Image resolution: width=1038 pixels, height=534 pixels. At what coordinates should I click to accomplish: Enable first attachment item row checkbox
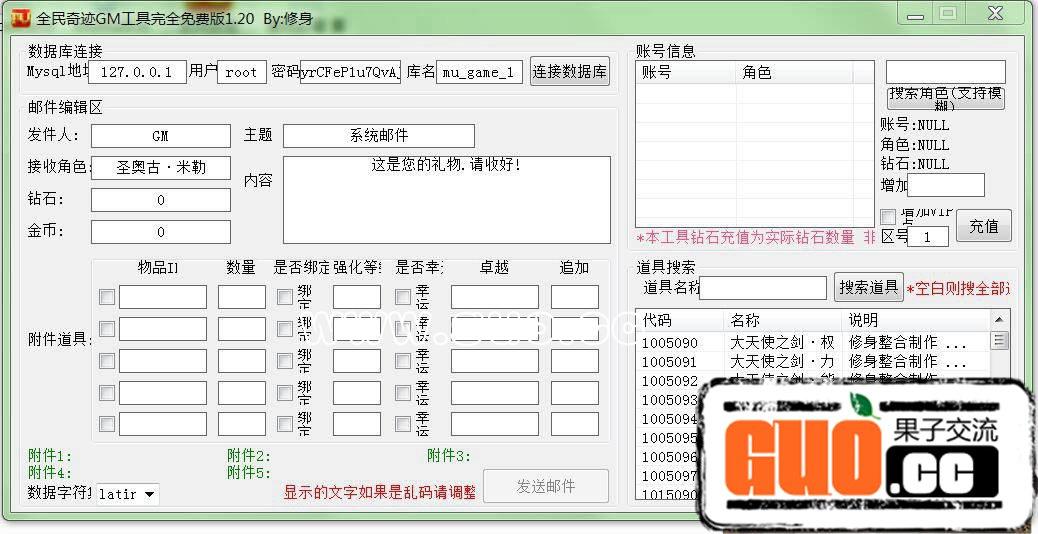107,297
